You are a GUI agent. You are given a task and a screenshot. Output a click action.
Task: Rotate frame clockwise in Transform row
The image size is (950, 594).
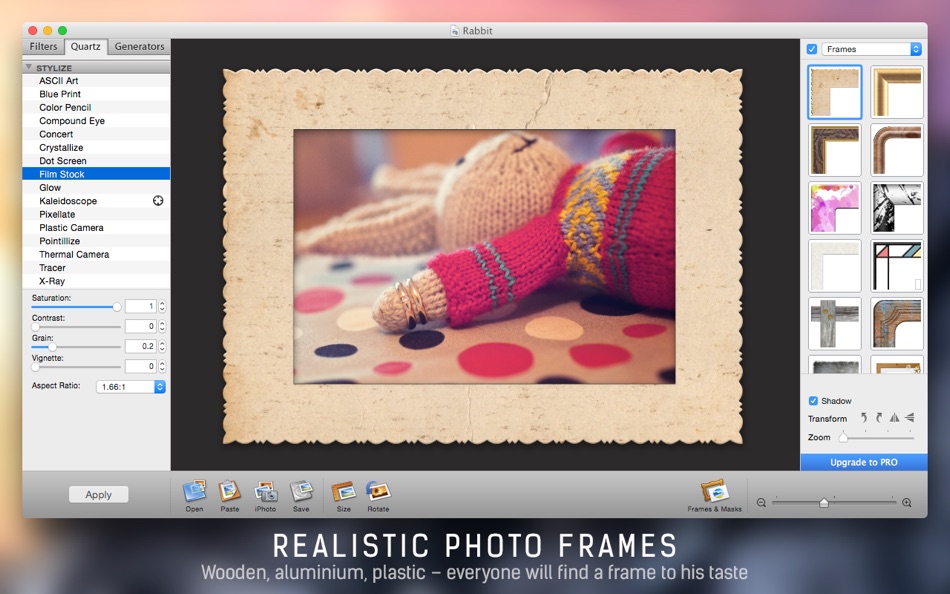pyautogui.click(x=879, y=418)
